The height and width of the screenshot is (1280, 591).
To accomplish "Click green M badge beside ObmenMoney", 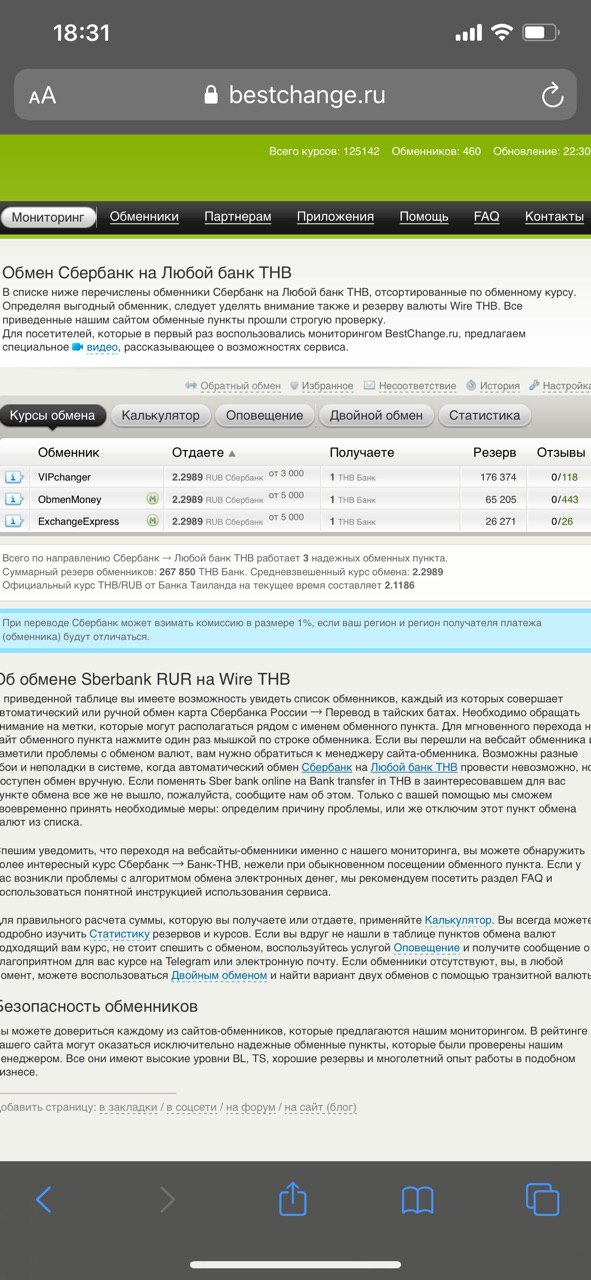I will [153, 498].
